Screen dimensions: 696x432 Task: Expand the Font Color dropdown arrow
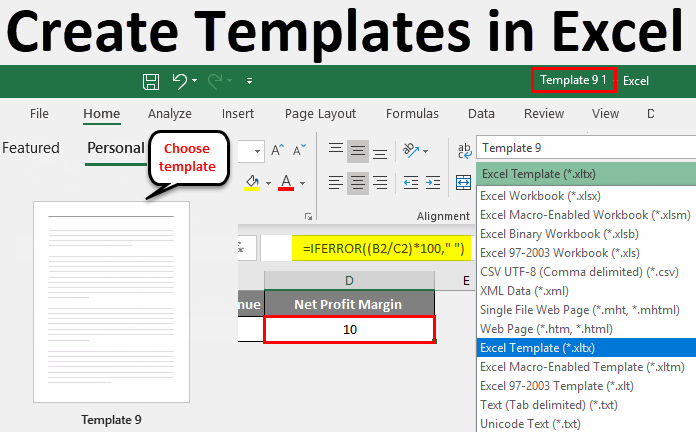point(302,183)
